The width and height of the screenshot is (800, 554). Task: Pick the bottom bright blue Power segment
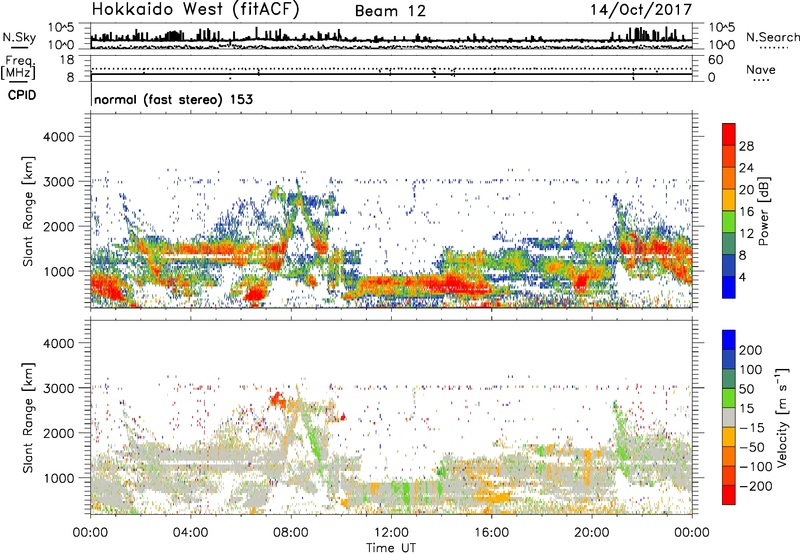coord(729,287)
